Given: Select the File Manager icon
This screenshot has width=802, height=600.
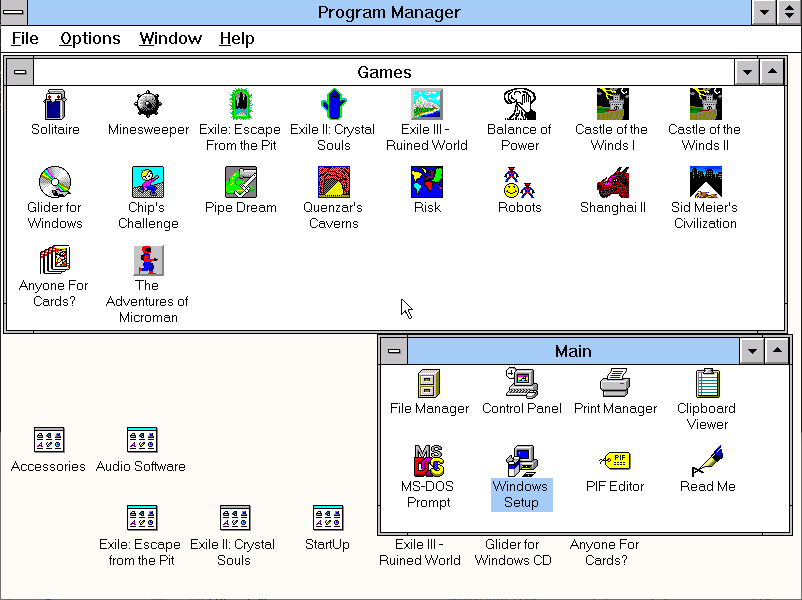Looking at the screenshot, I should tap(429, 383).
